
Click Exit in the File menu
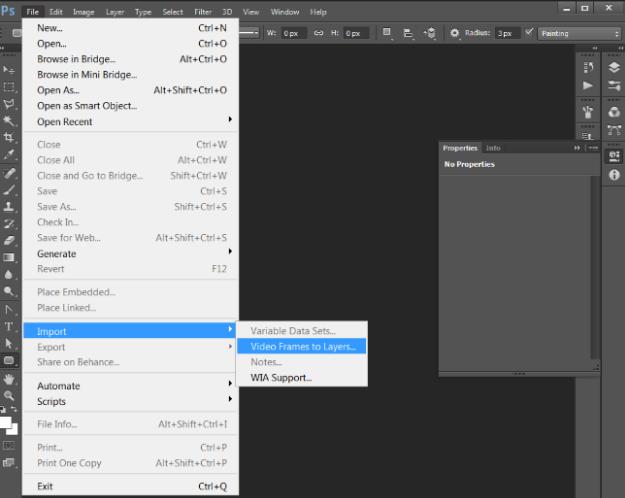[x=131, y=486]
